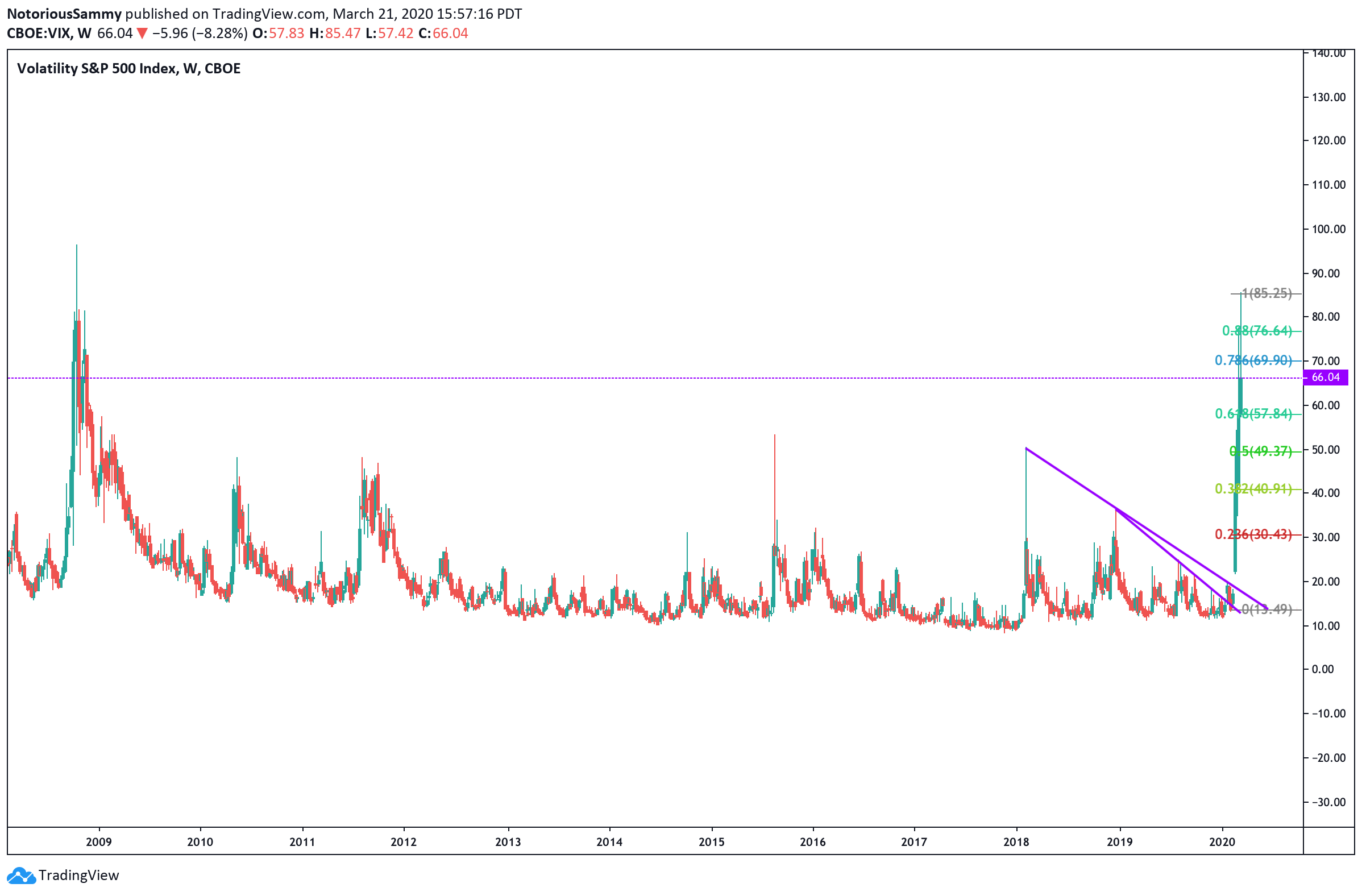Click the purple 66.04 price label
1362x896 pixels.
click(x=1326, y=378)
